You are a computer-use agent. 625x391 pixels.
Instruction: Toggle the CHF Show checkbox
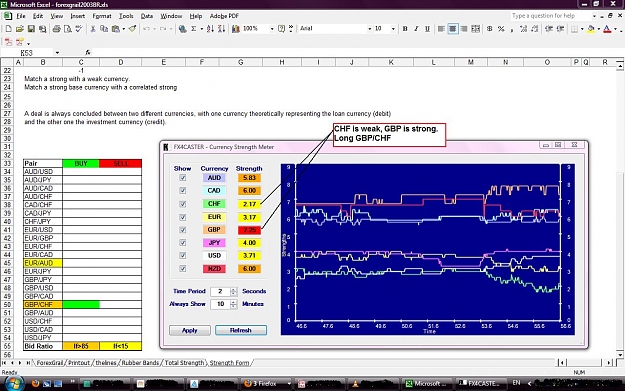[183, 204]
